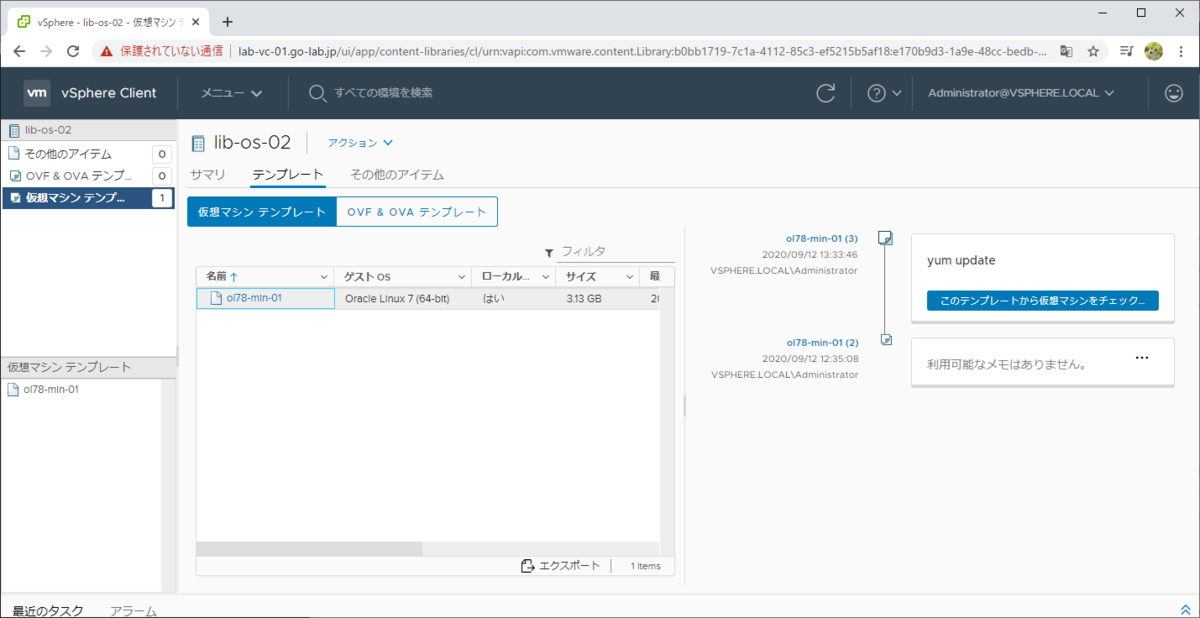Open ol78-min-01 link in table

[x=254, y=298]
